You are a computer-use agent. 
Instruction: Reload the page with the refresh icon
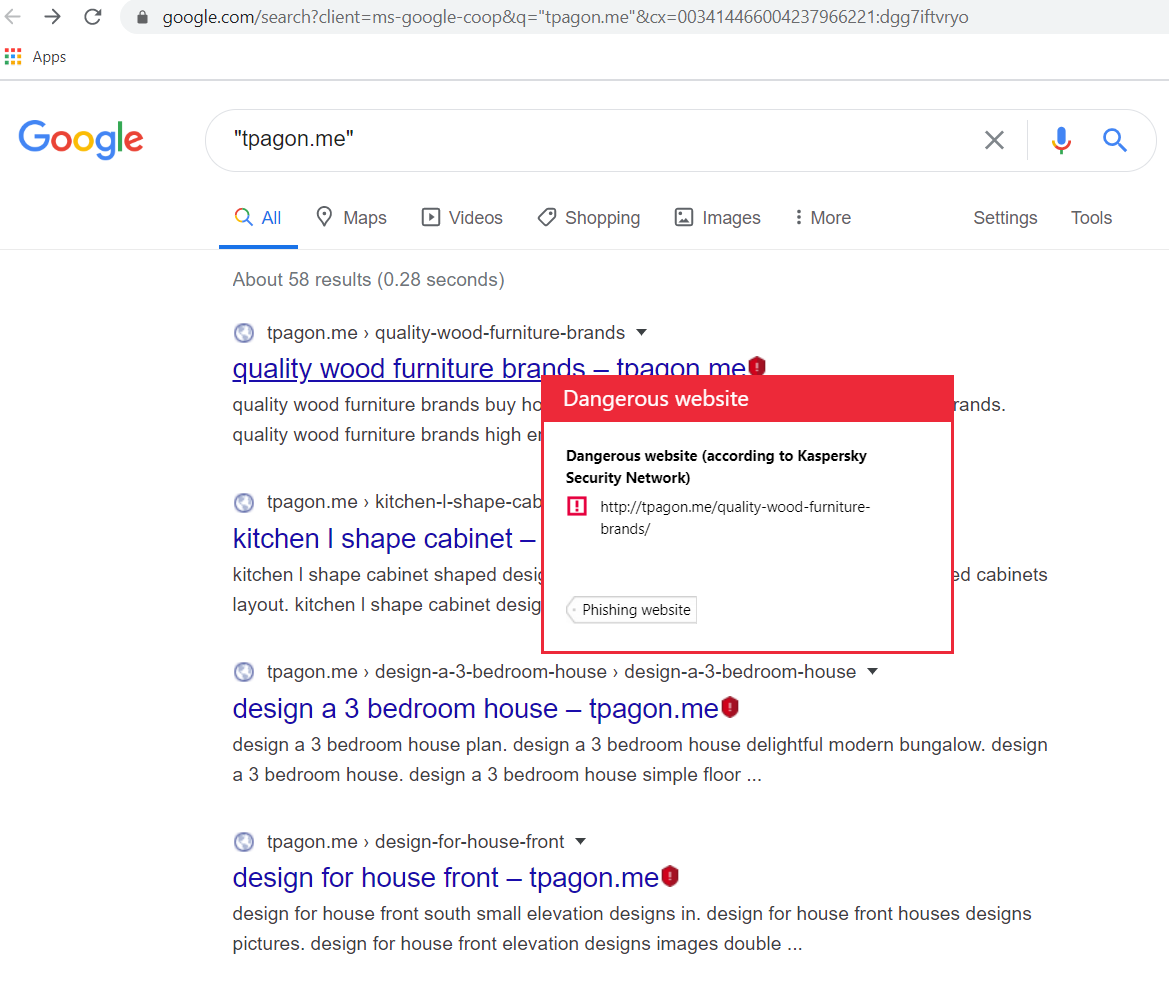[x=92, y=16]
